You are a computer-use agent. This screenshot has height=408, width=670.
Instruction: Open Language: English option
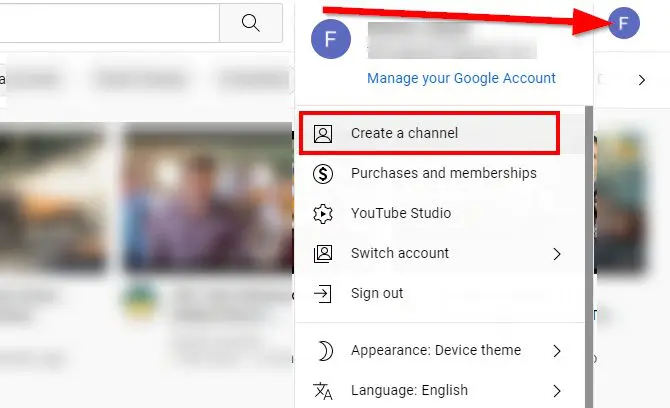coord(439,390)
